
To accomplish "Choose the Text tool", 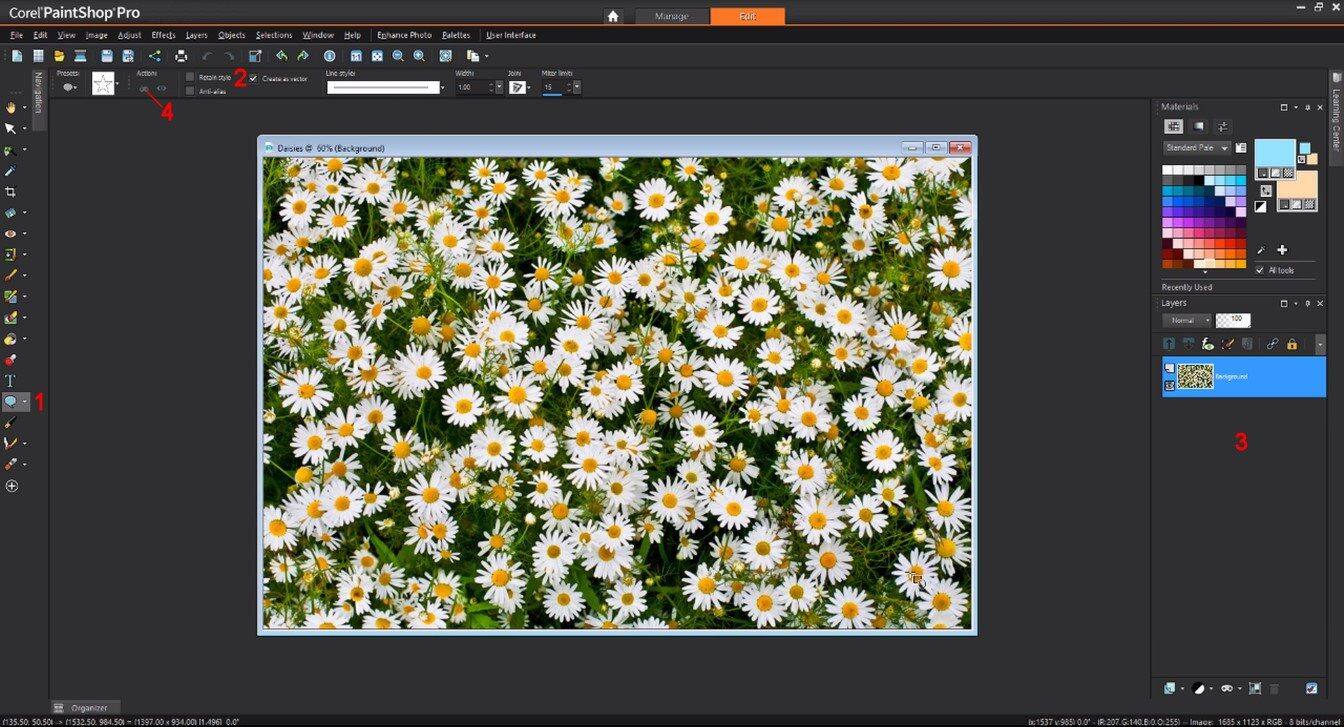I will [11, 380].
